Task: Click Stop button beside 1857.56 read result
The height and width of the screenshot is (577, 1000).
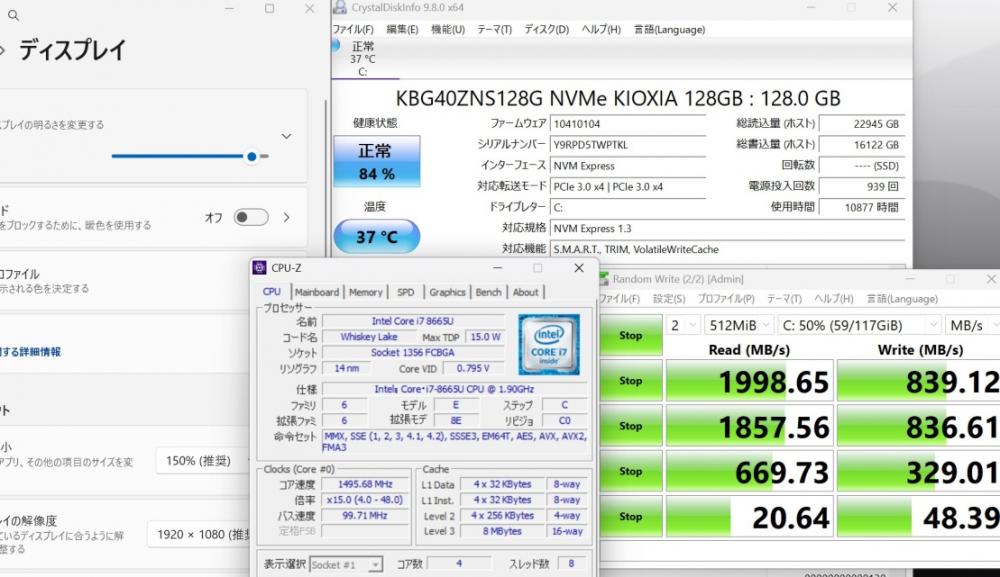Action: tap(630, 426)
